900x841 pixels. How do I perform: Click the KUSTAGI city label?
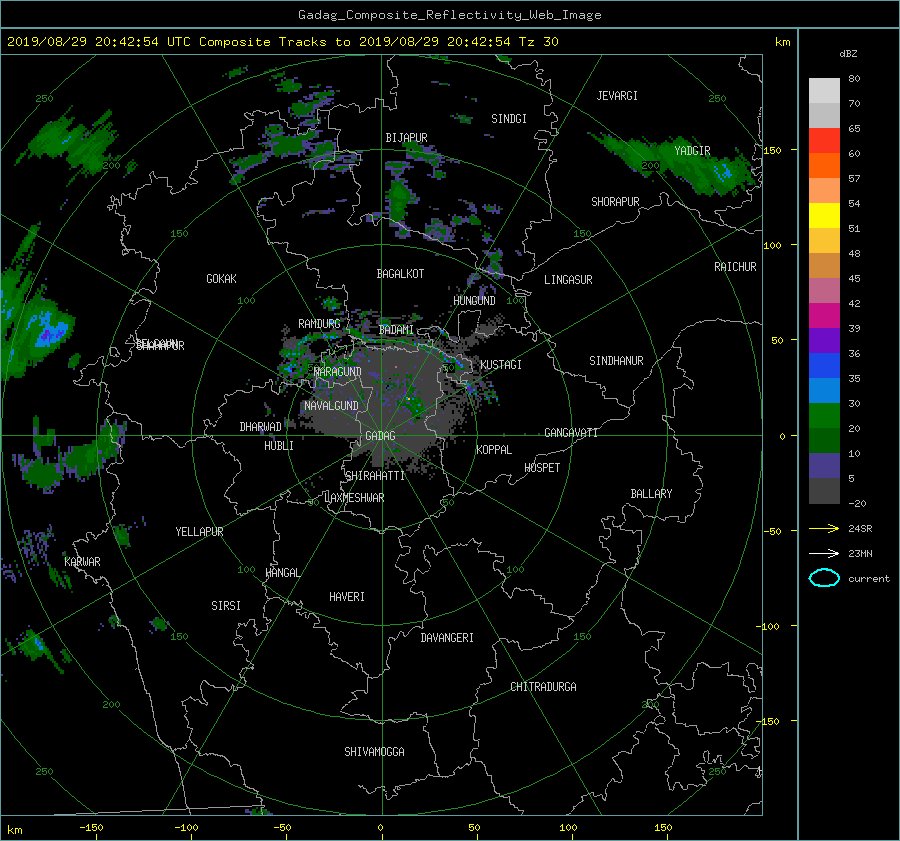[x=501, y=365]
